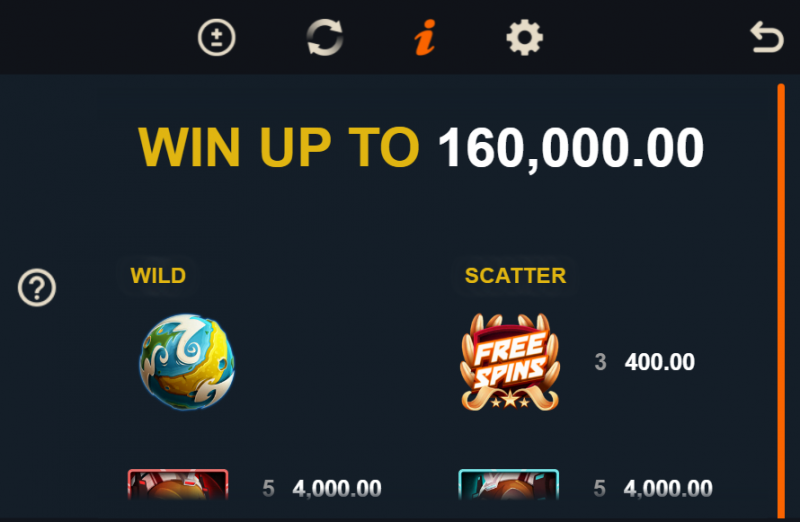800x522 pixels.
Task: Click the Free Spins scatter symbol
Action: click(510, 362)
